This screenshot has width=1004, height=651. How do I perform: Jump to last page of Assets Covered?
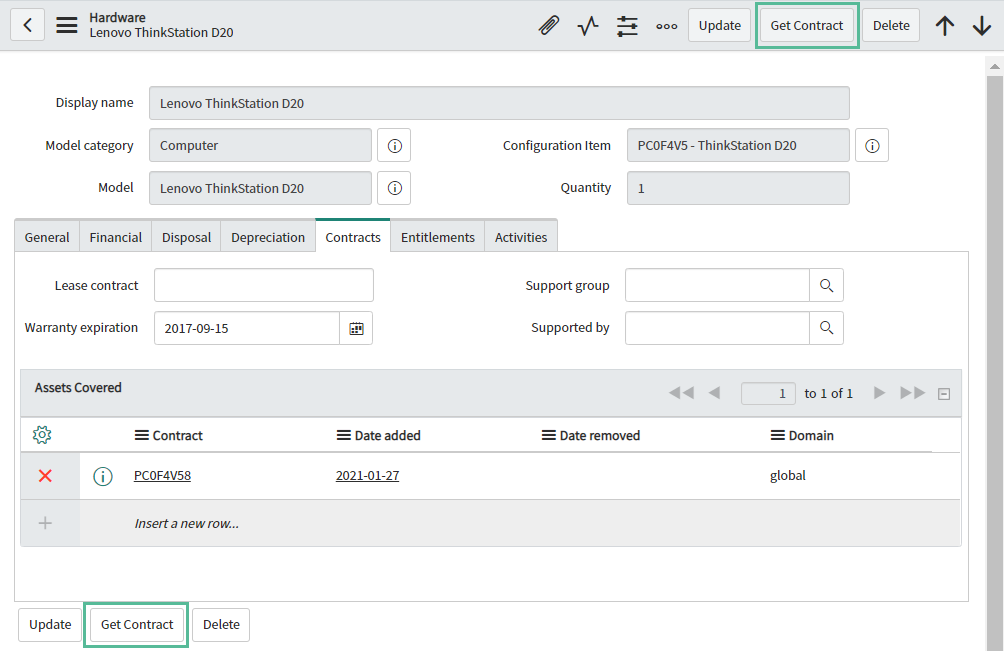[912, 393]
